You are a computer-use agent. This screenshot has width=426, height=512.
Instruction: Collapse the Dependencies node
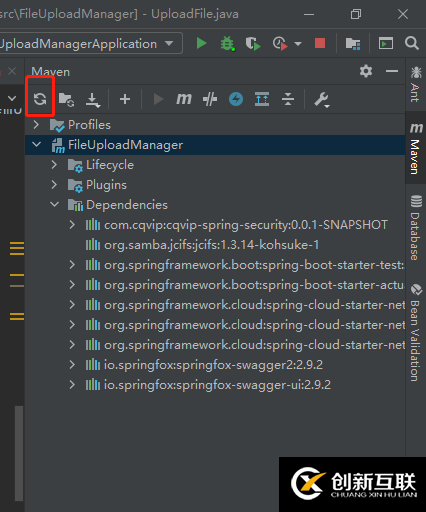click(54, 205)
